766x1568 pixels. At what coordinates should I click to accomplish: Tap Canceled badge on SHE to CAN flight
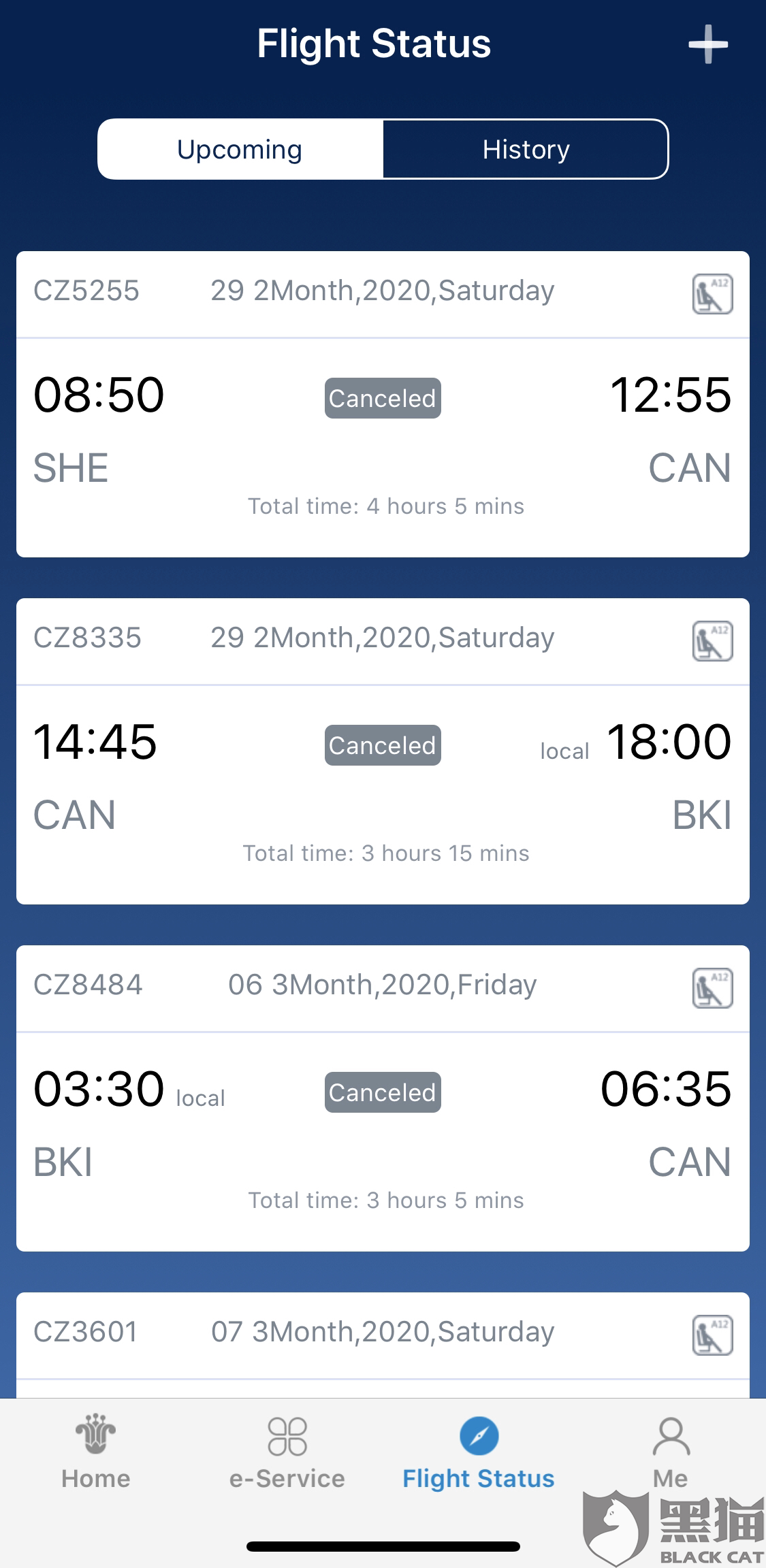click(382, 398)
